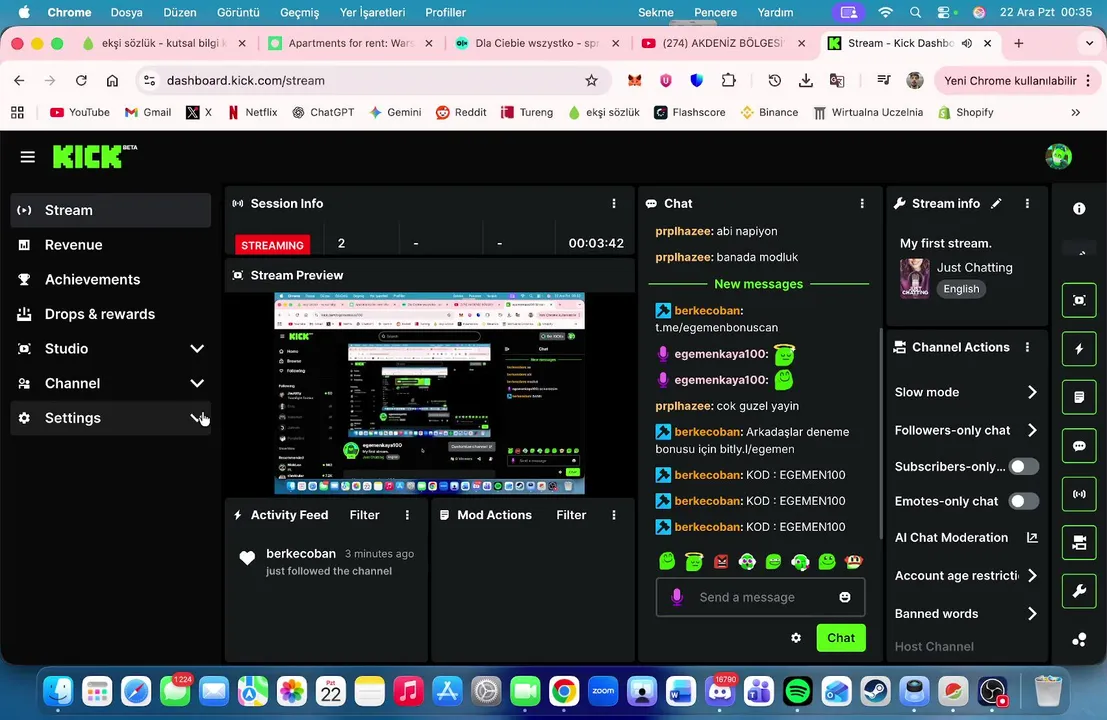Open the Kick hamburger menu
Image resolution: width=1107 pixels, height=720 pixels.
[28, 157]
